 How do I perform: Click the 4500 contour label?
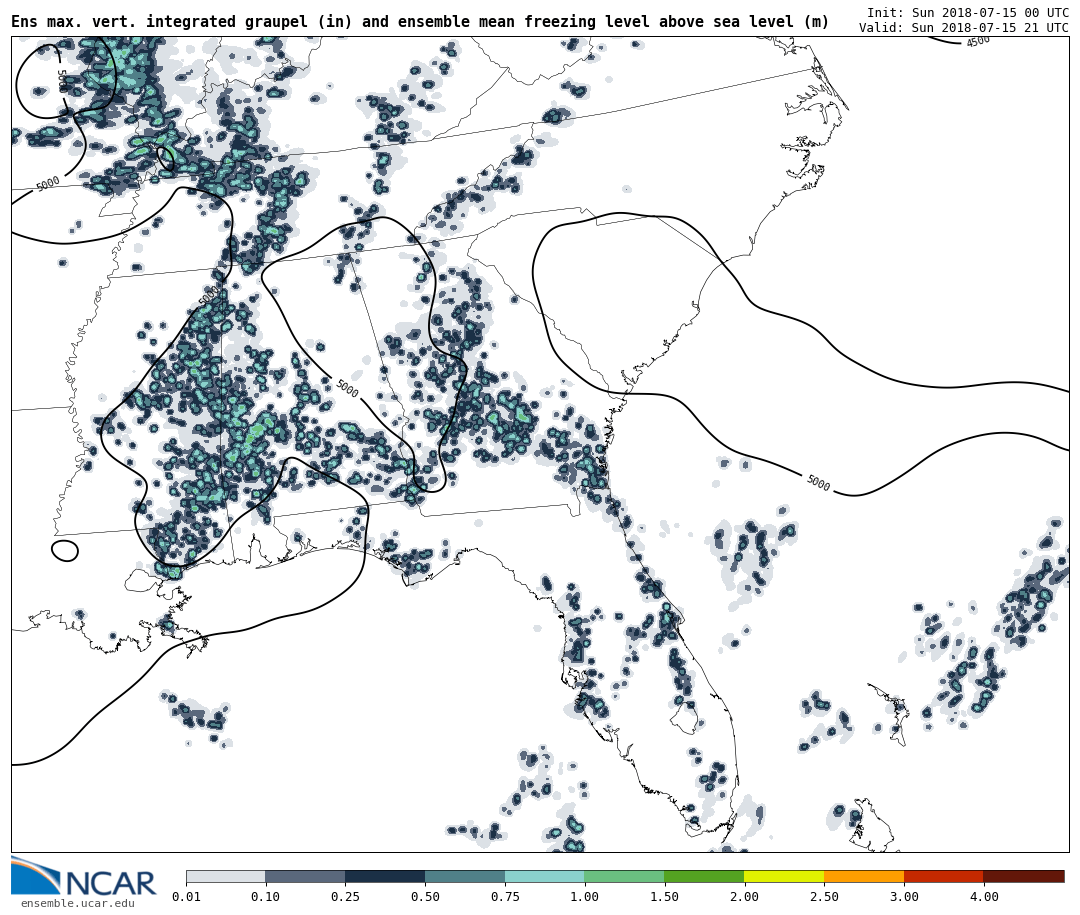(978, 41)
